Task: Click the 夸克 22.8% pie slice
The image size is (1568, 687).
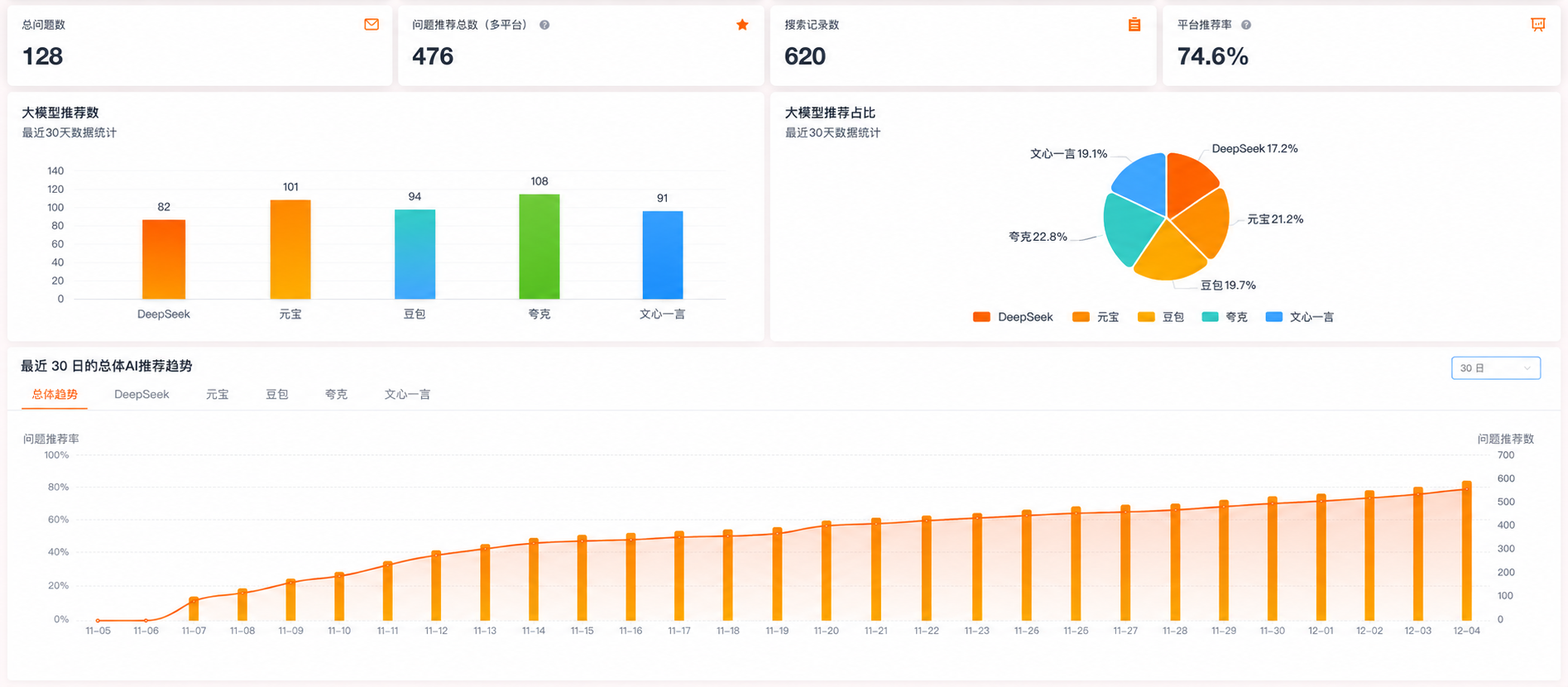Action: (x=1129, y=228)
